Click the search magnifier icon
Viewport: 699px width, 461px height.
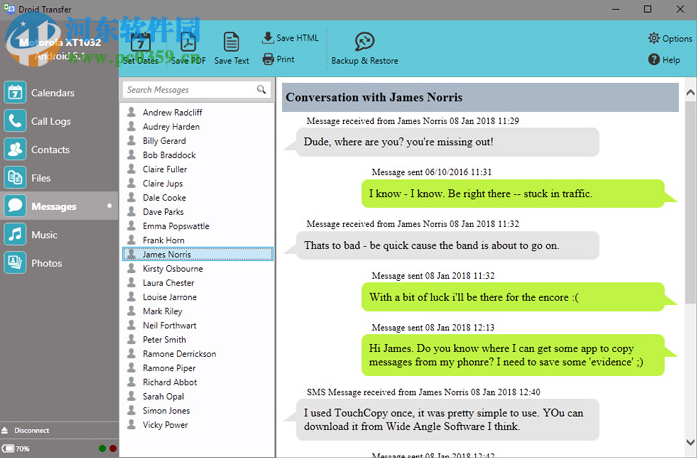coord(261,90)
